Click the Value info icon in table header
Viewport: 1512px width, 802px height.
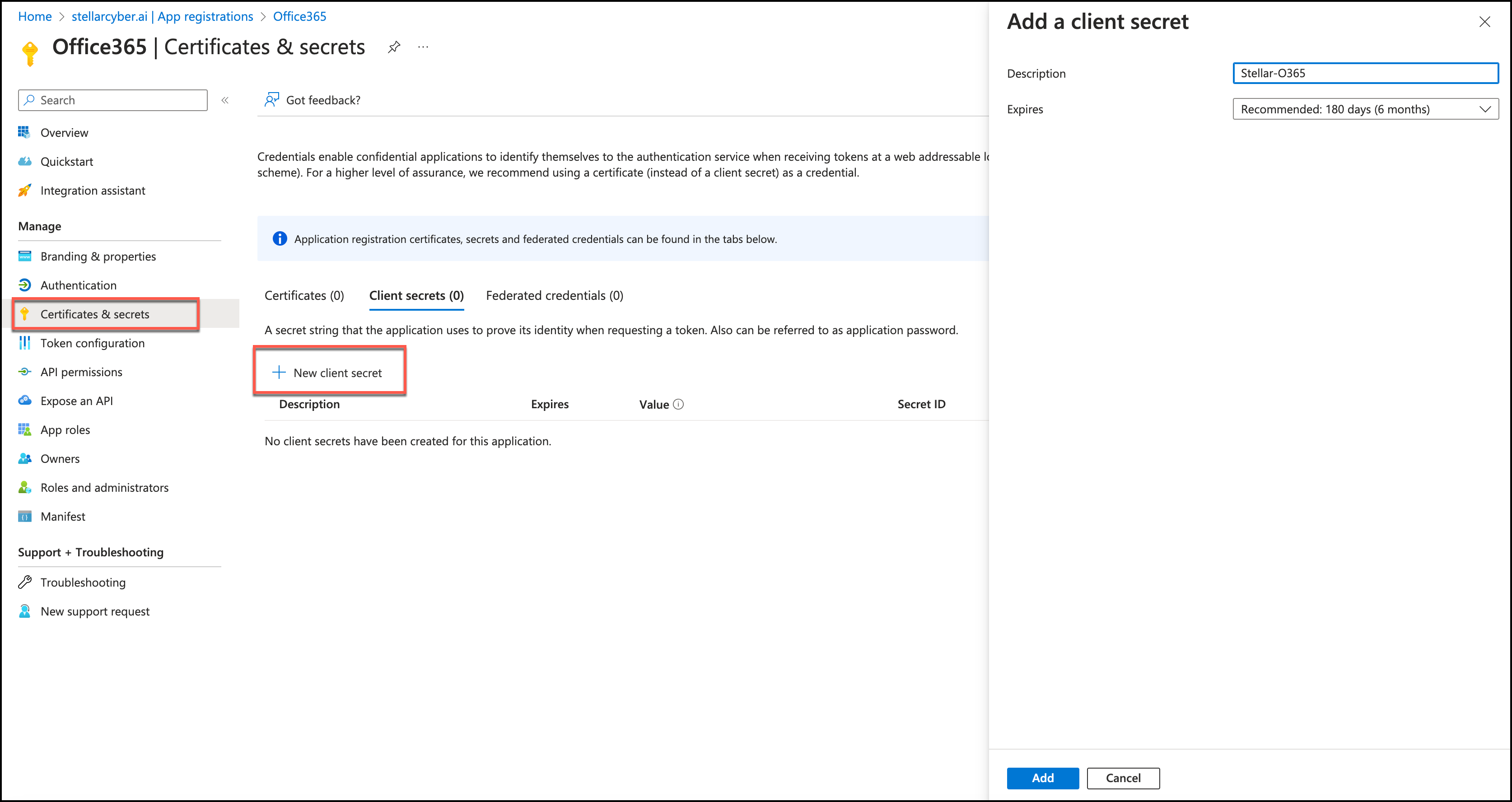tap(678, 404)
